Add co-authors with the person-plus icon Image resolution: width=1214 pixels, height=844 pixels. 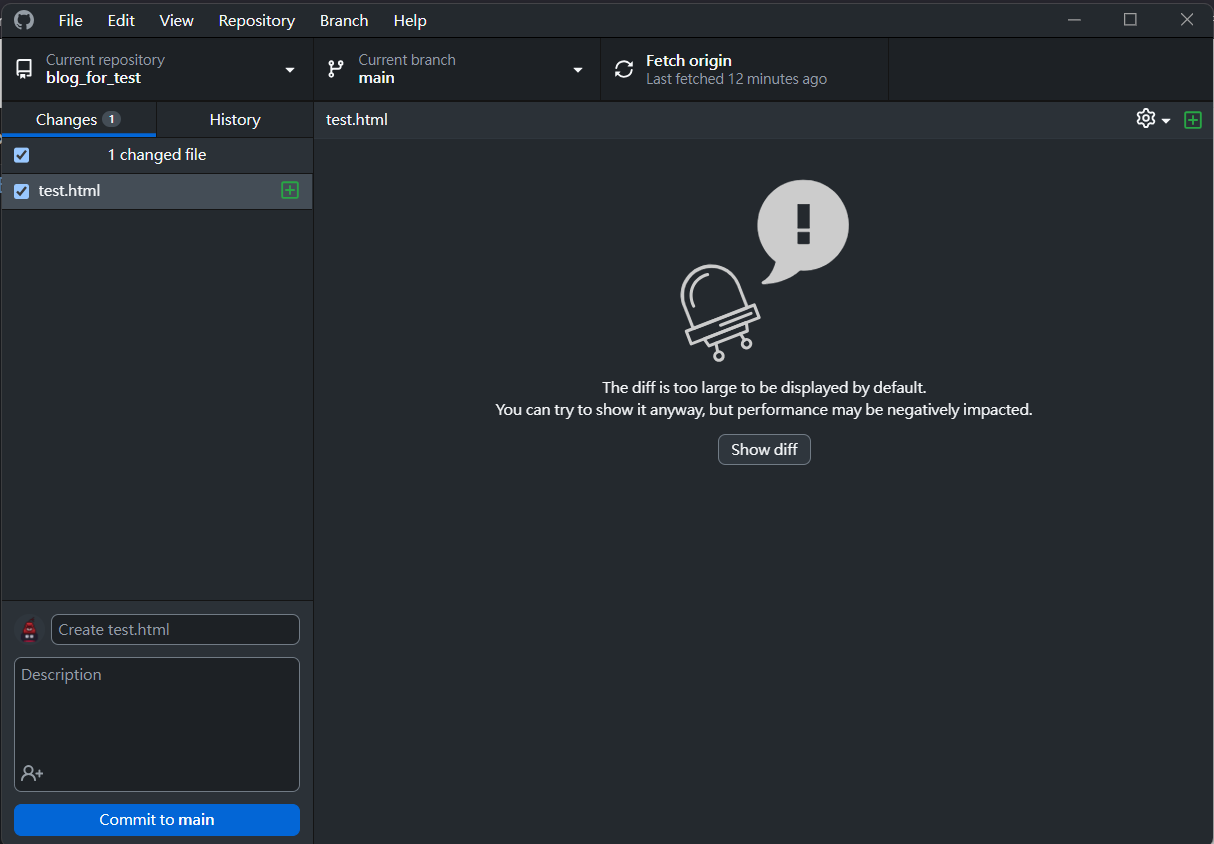tap(32, 773)
